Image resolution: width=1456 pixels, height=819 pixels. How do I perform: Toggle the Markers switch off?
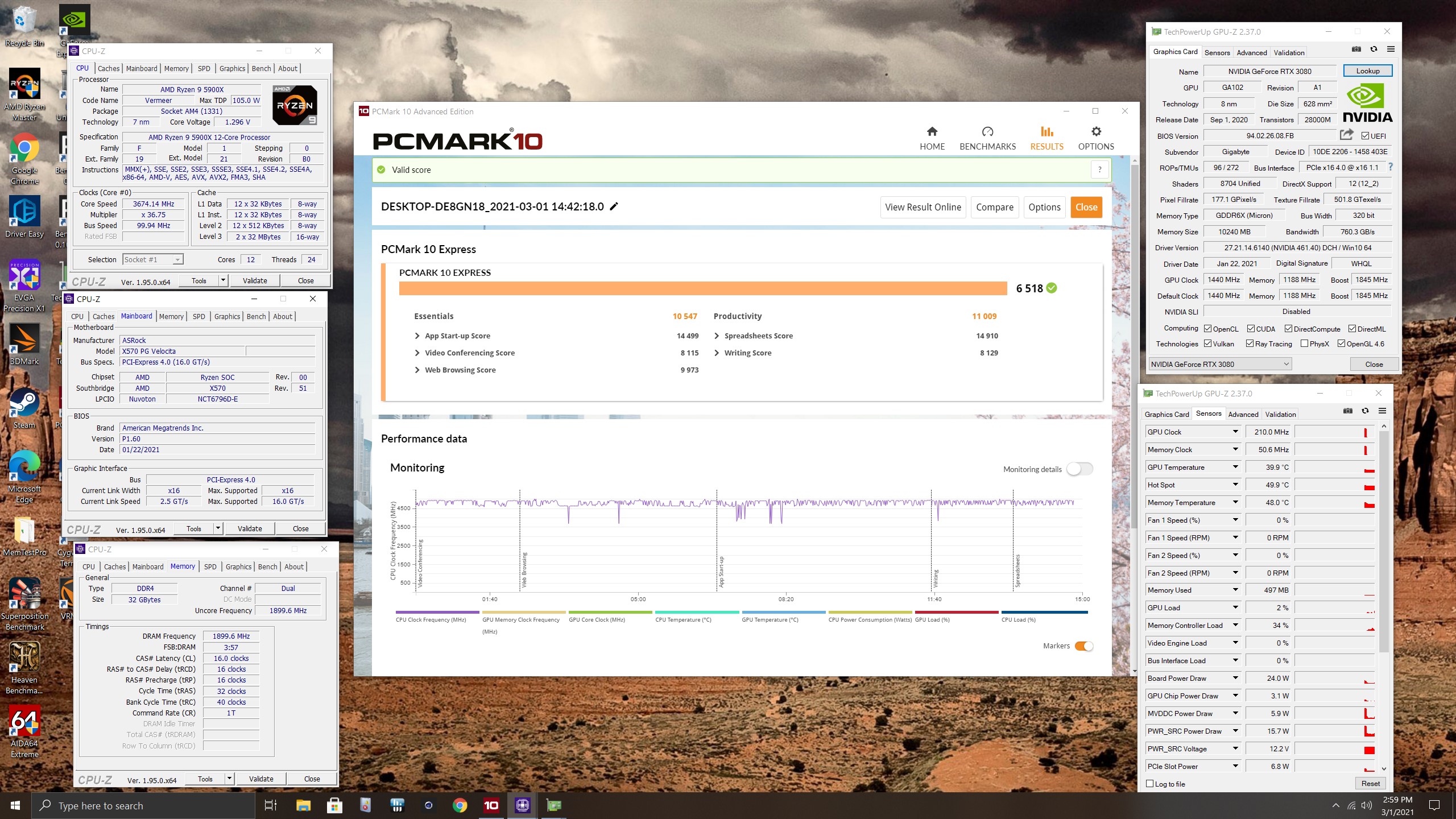pyautogui.click(x=1084, y=646)
